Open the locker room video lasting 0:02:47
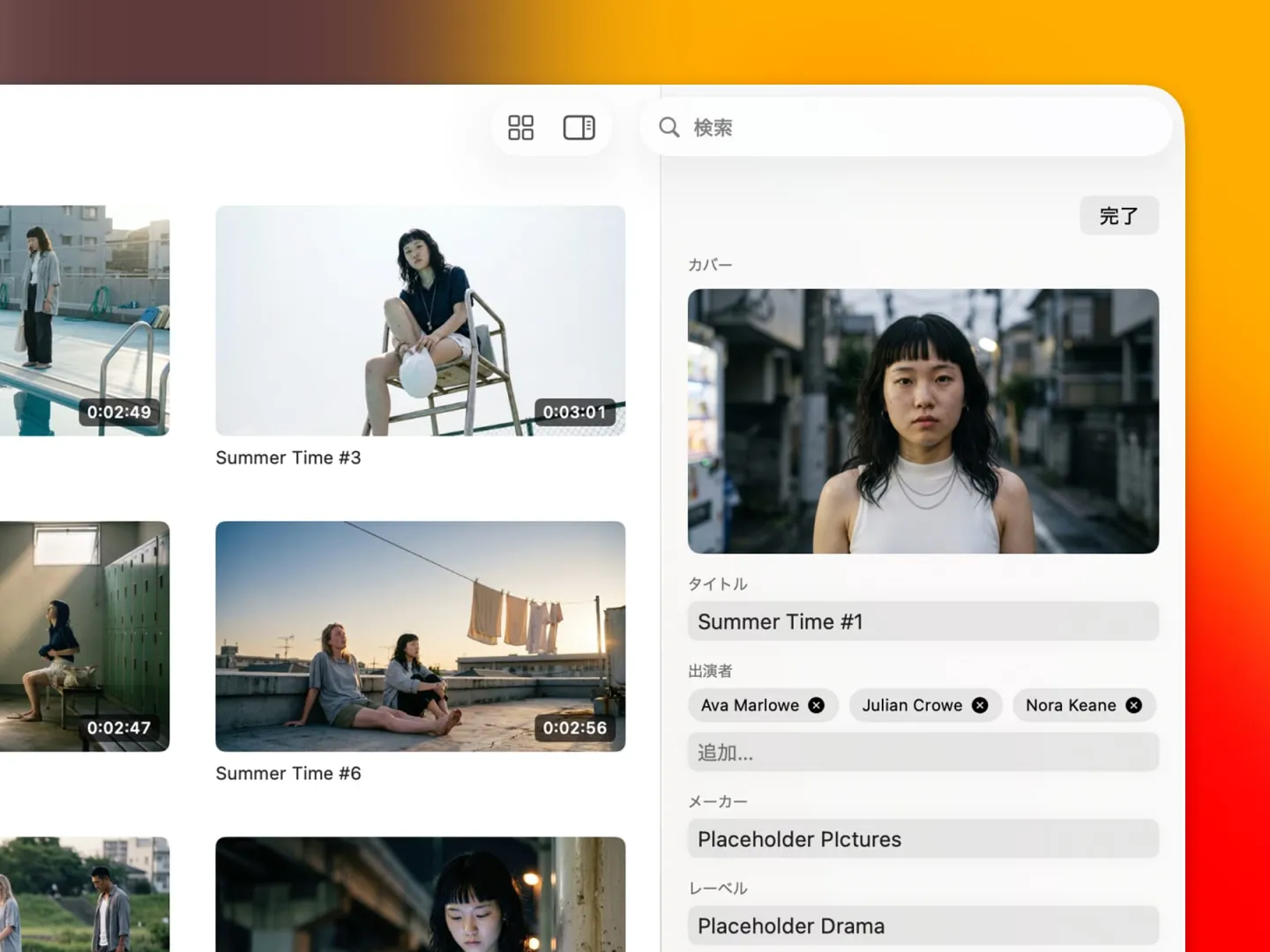Image resolution: width=1270 pixels, height=952 pixels. pos(85,636)
